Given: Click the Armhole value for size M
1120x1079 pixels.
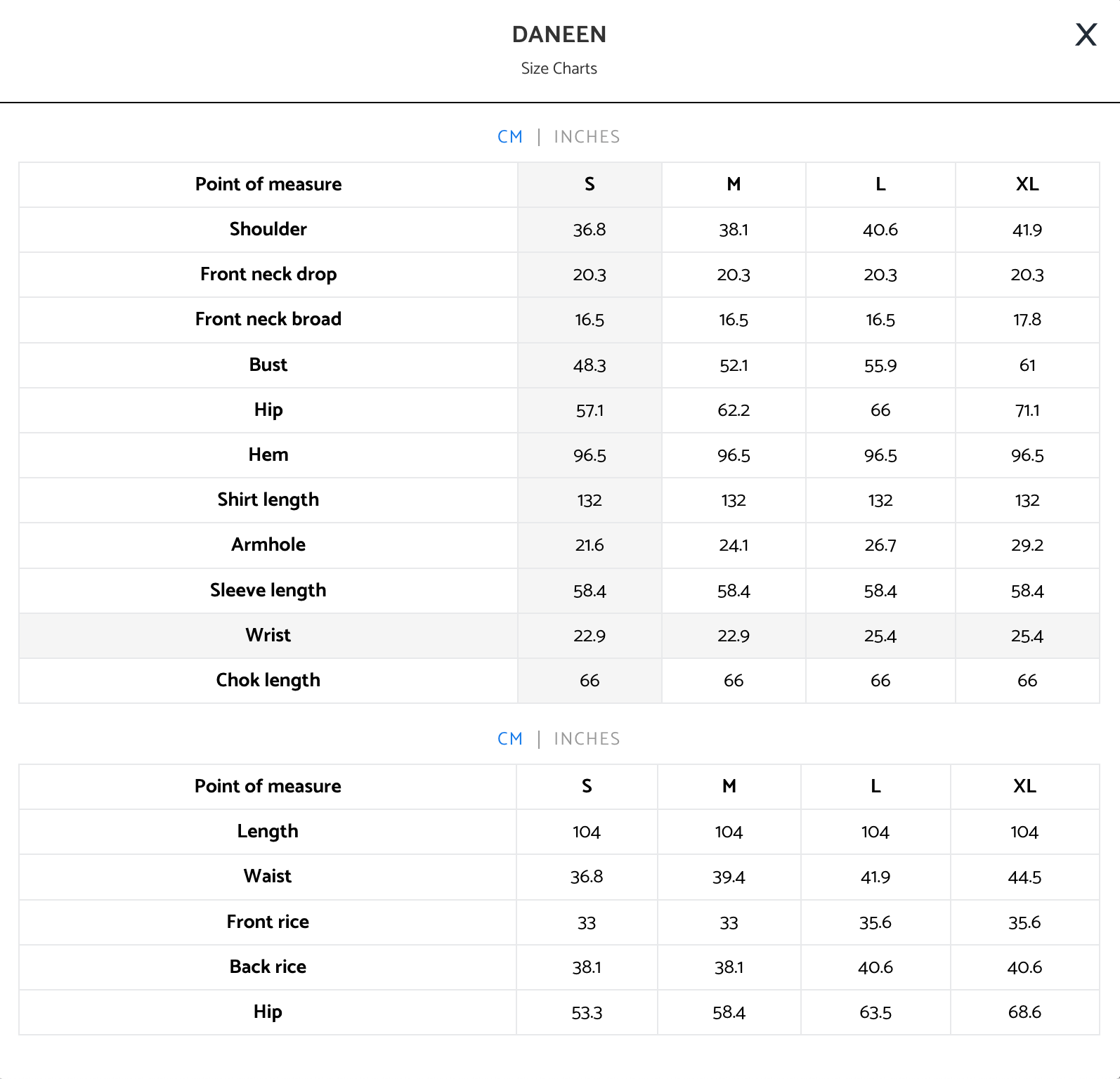Looking at the screenshot, I should click(734, 545).
